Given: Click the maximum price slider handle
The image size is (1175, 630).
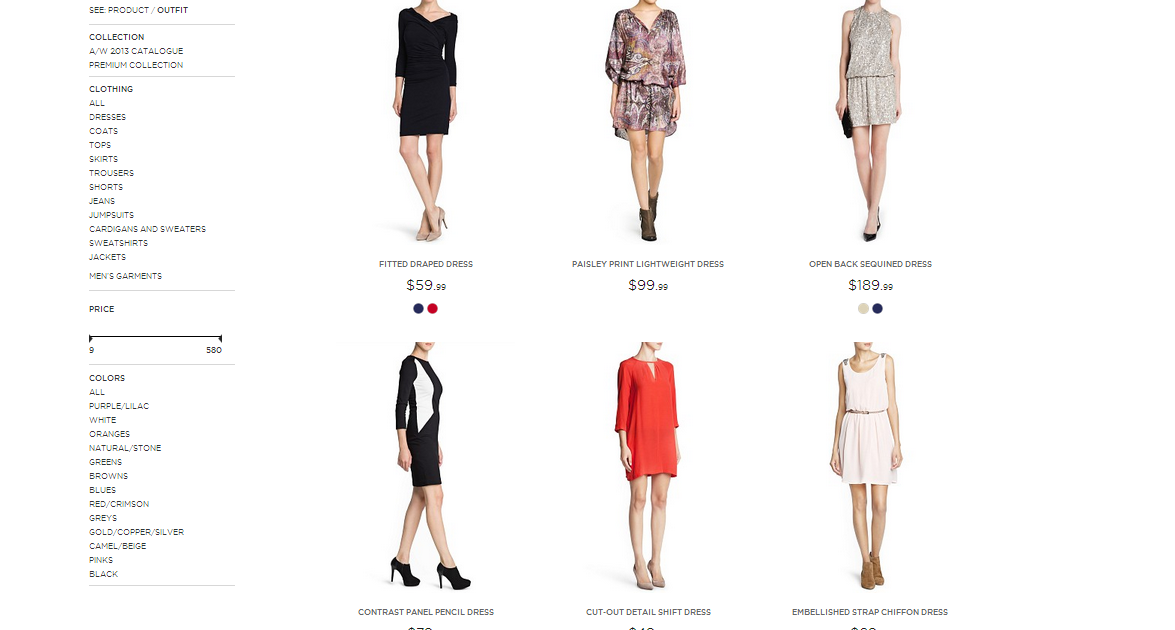Looking at the screenshot, I should (x=220, y=339).
